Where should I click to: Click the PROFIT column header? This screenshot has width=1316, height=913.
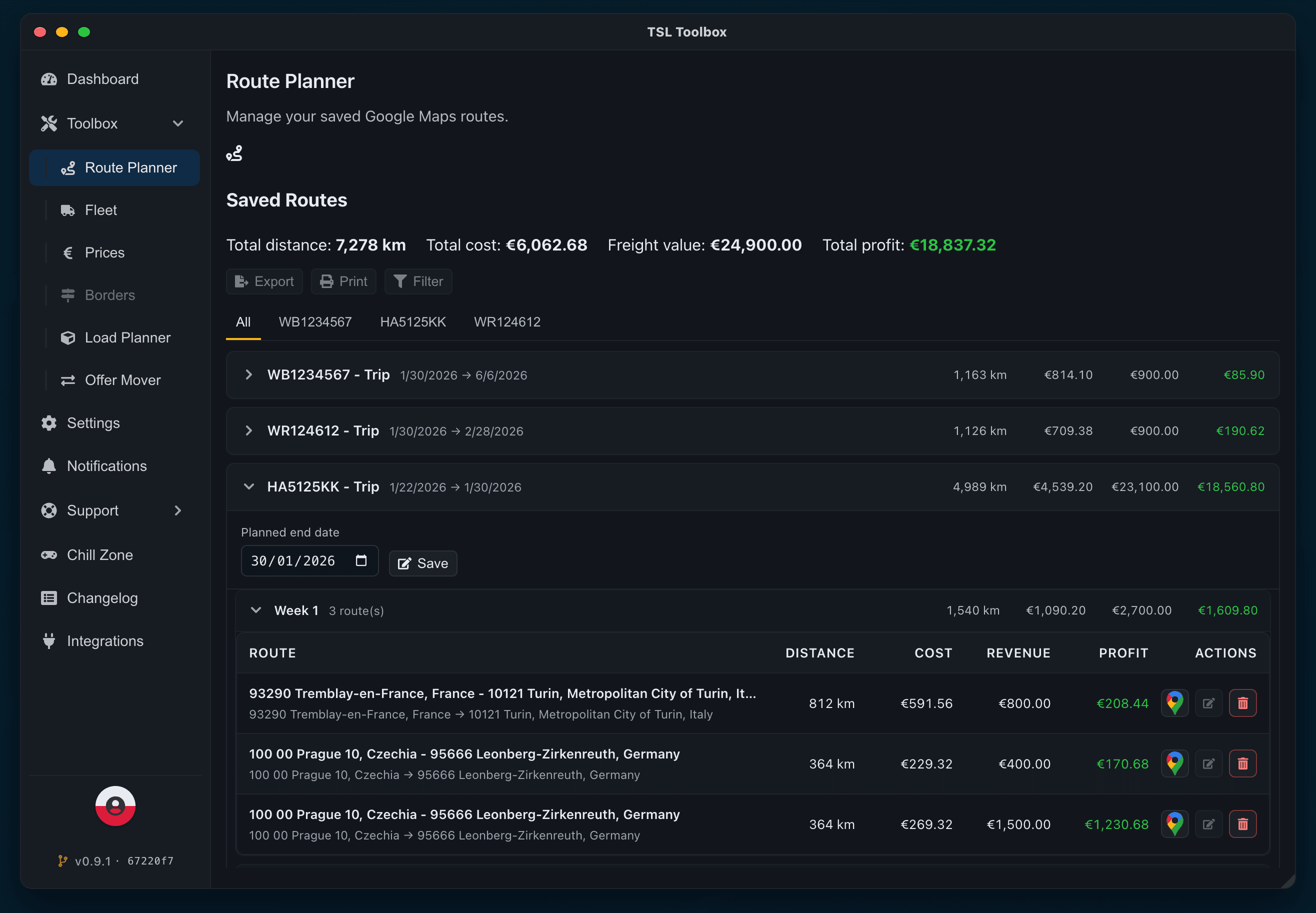pyautogui.click(x=1123, y=652)
